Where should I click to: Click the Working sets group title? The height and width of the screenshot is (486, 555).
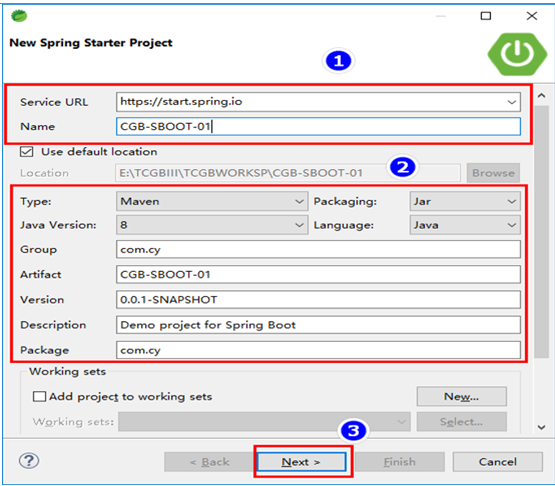coord(67,371)
